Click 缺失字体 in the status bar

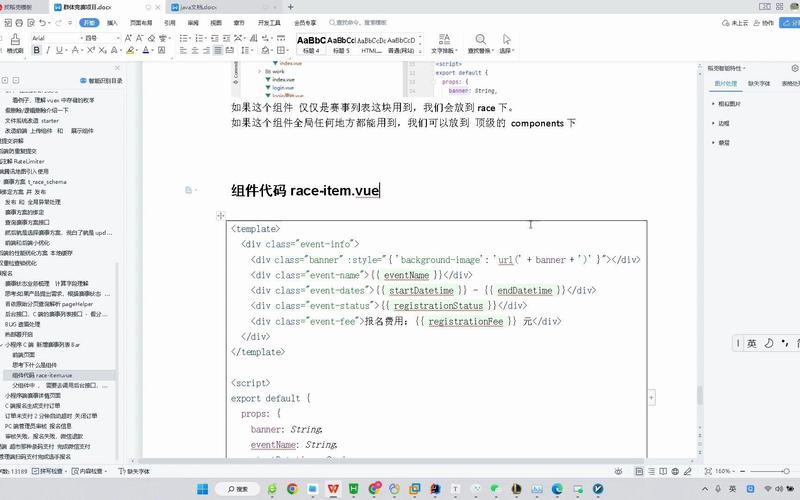134,471
